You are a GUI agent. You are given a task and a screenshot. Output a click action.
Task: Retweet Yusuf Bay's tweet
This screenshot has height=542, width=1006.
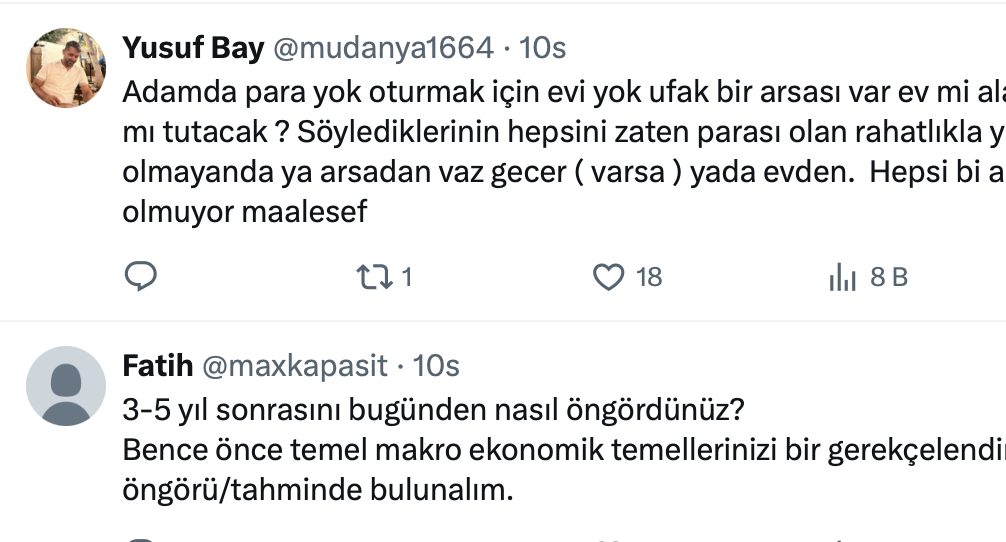pos(374,276)
